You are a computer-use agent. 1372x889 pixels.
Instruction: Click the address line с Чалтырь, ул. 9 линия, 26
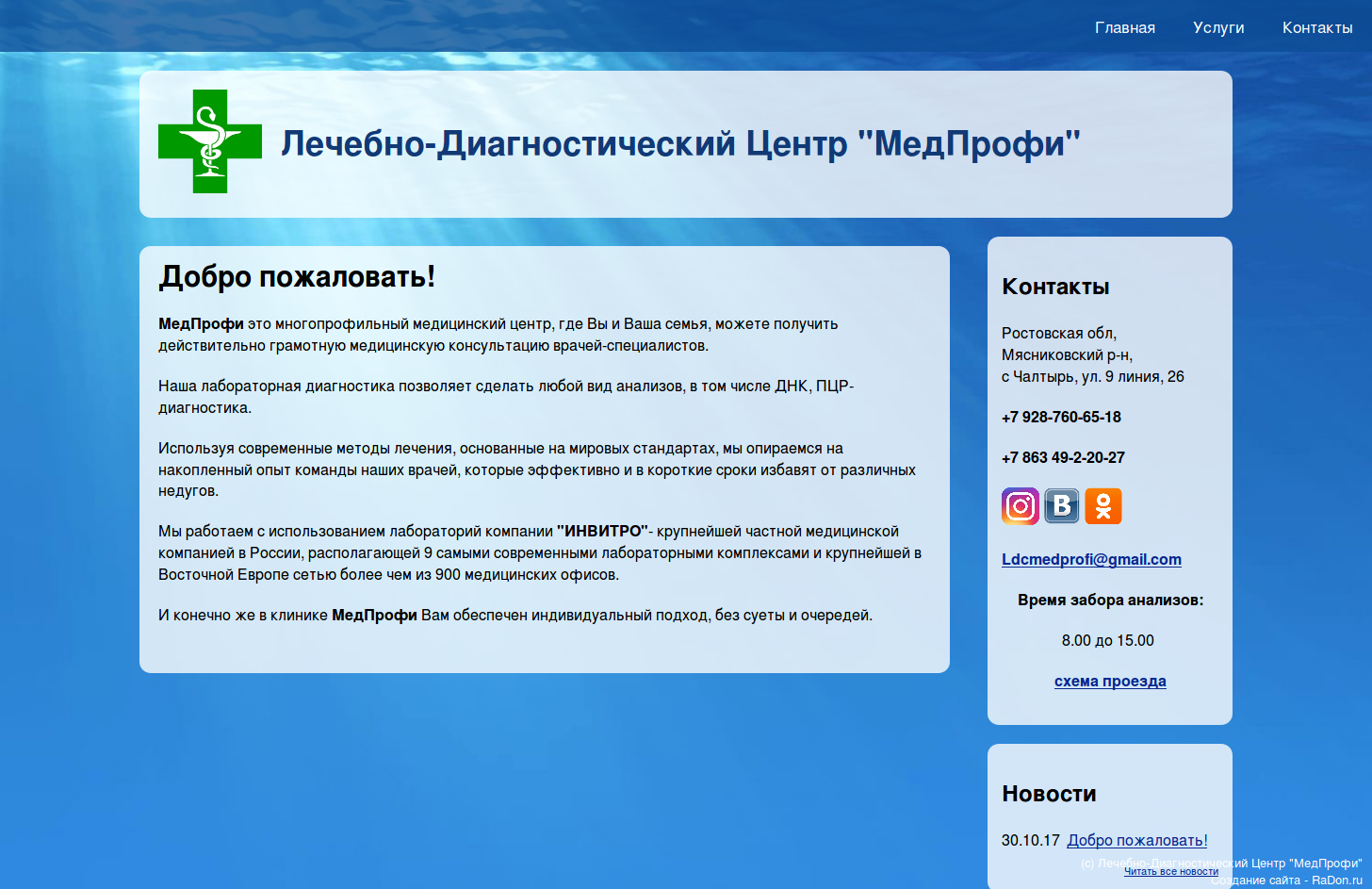[x=1093, y=376]
